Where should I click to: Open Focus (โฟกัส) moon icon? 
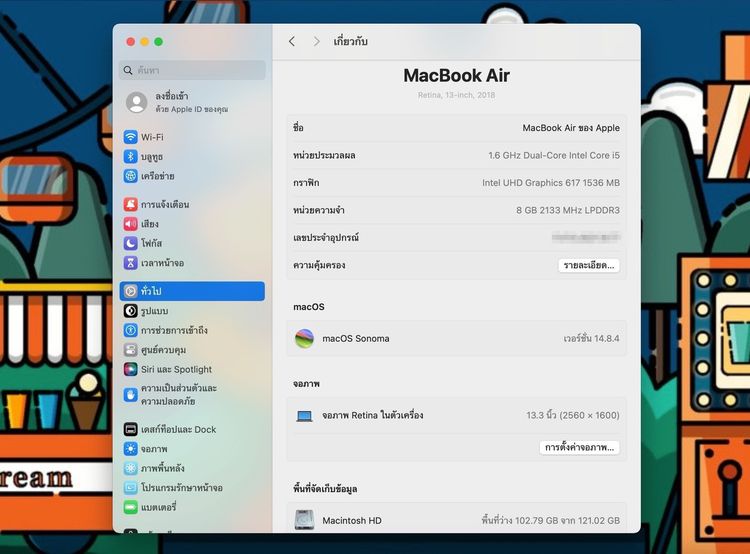coord(131,243)
